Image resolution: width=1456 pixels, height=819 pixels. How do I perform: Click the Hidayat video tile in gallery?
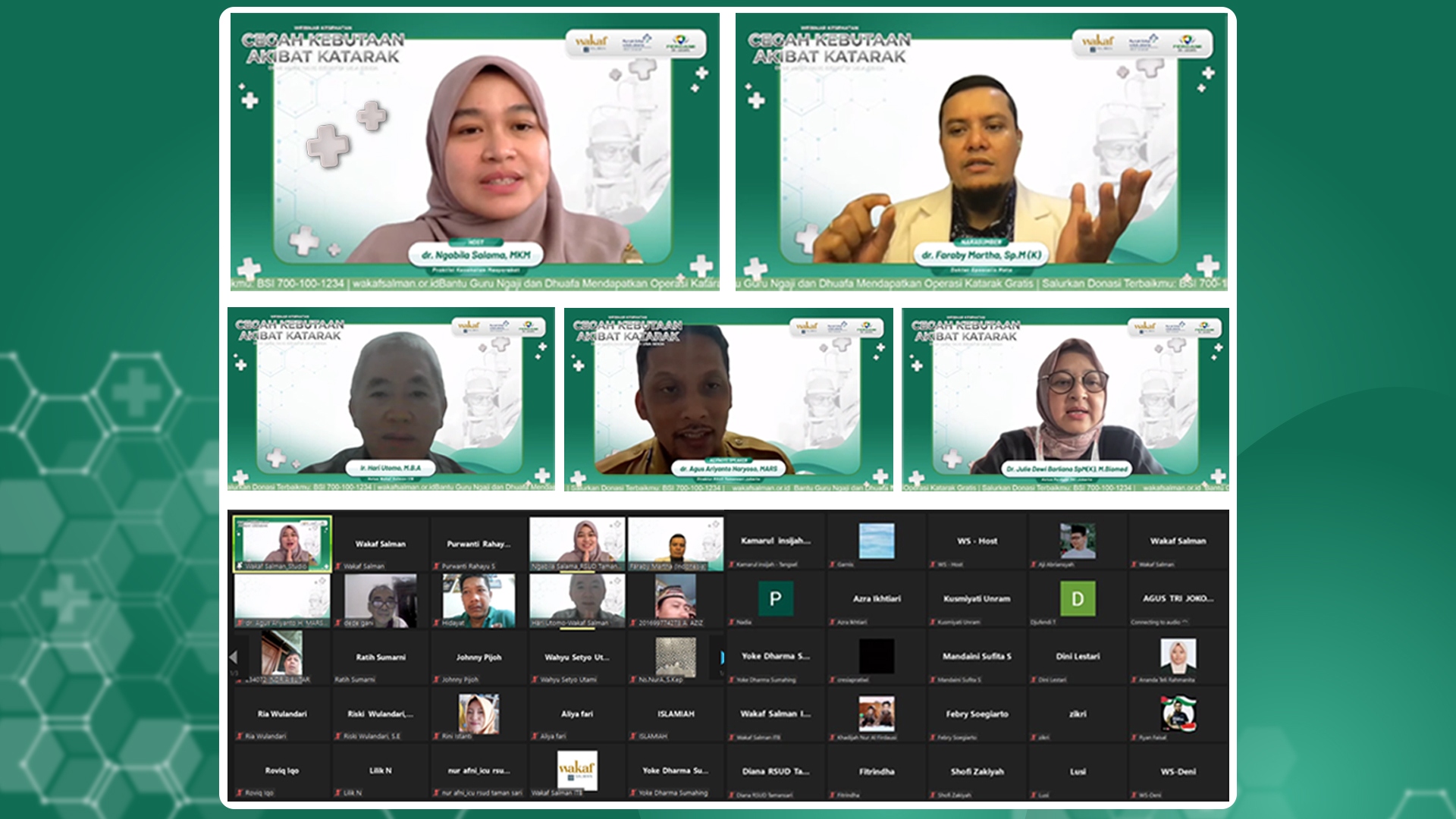479,599
